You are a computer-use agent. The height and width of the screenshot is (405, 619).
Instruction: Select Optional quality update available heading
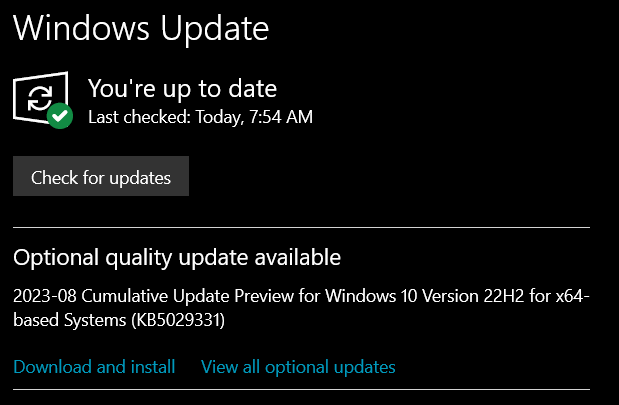tap(177, 259)
